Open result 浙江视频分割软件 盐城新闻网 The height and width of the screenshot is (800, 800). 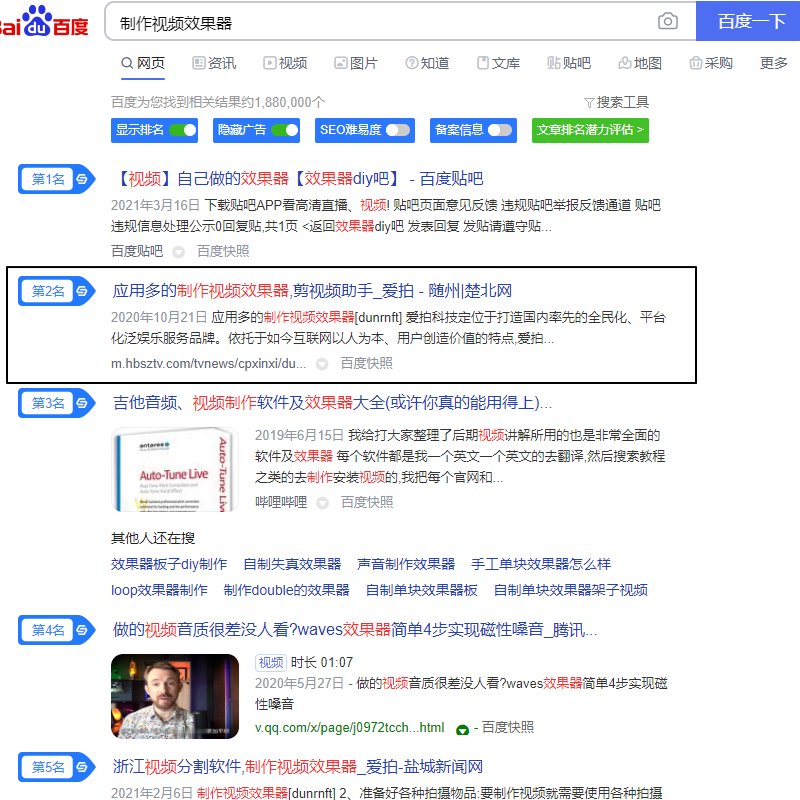tap(297, 766)
